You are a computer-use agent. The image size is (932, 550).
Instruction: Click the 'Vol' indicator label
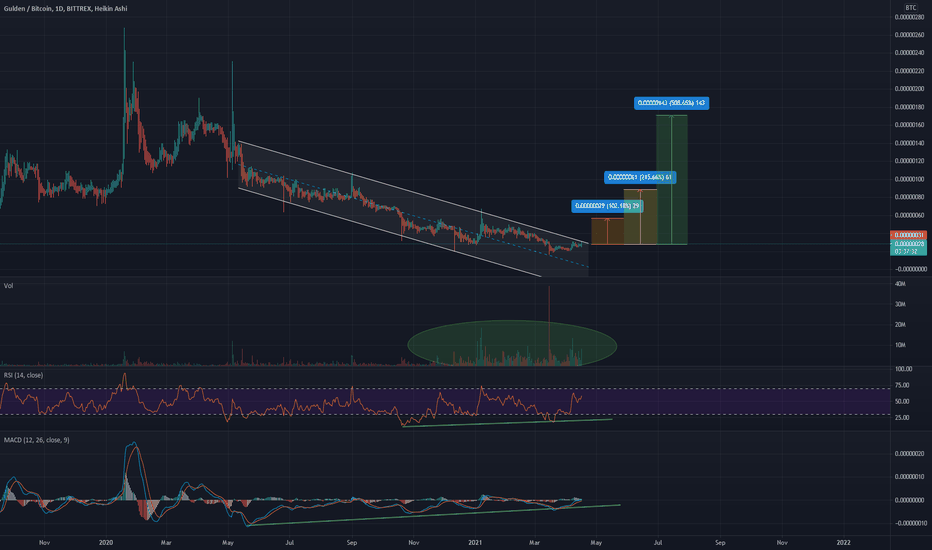tap(8, 286)
